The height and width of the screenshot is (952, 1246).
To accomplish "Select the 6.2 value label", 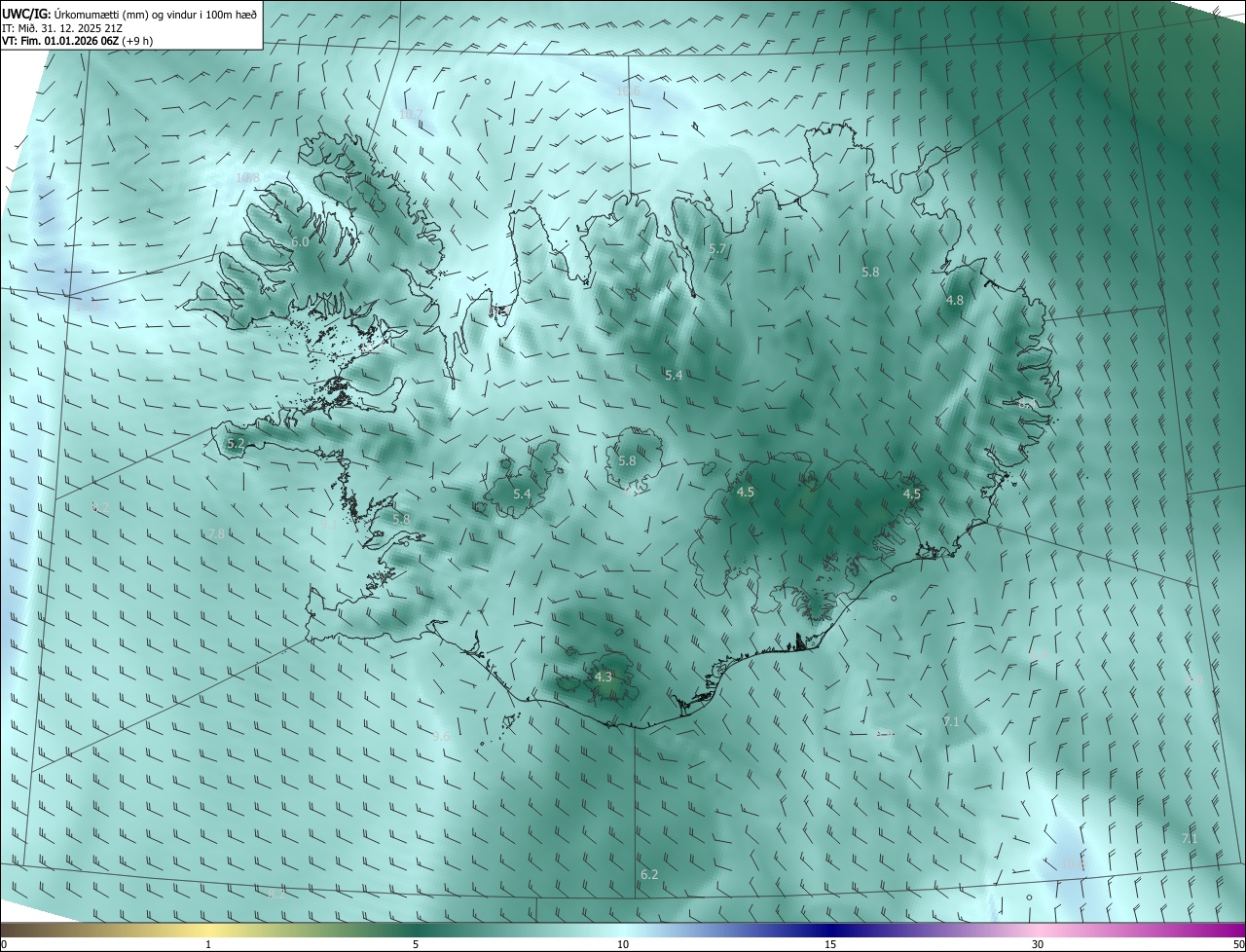I will [x=649, y=874].
